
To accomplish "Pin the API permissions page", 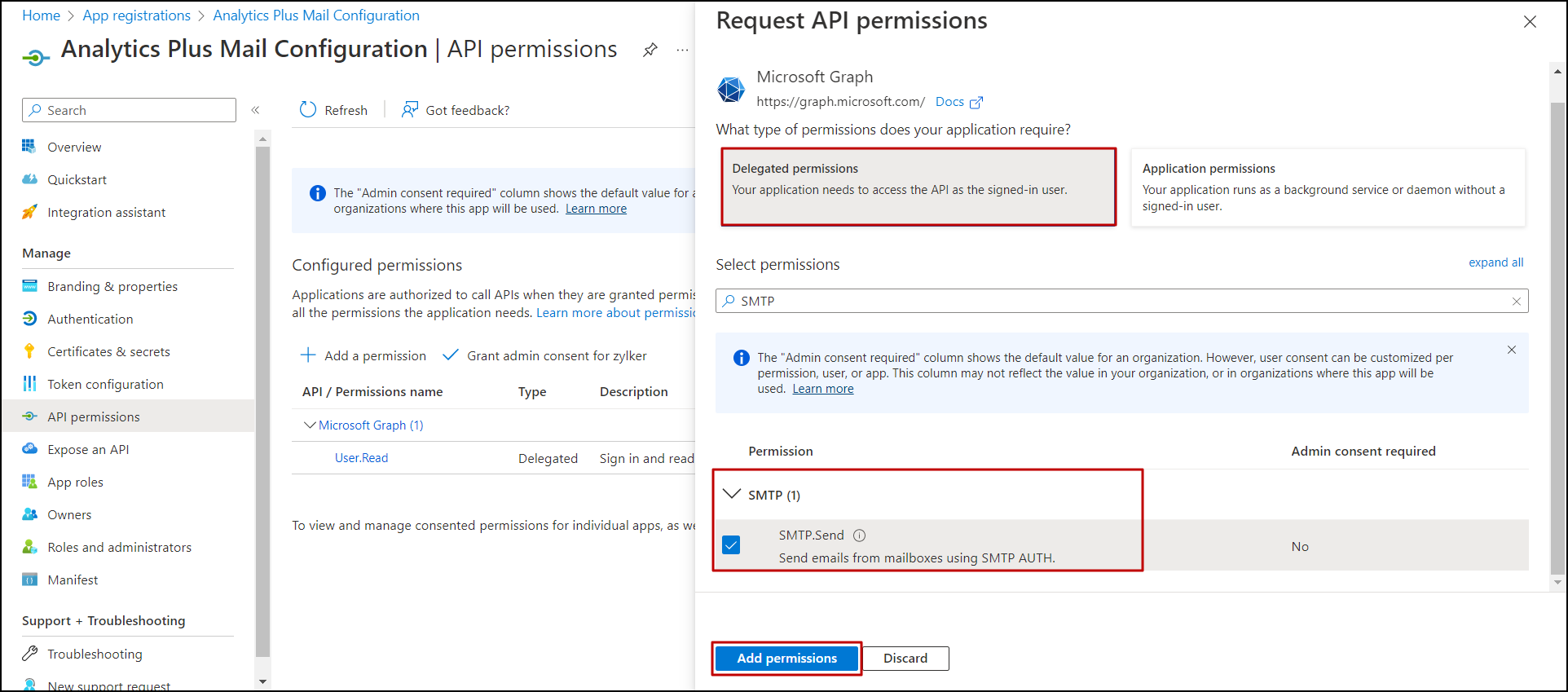I will pyautogui.click(x=650, y=50).
